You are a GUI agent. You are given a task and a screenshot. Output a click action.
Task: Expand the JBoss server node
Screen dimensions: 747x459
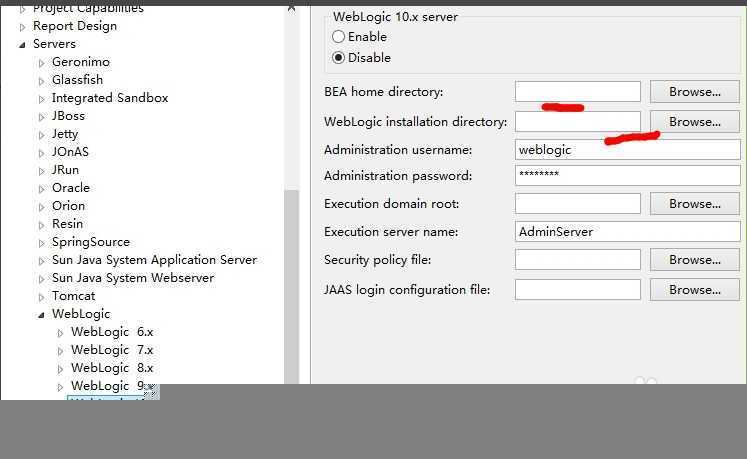(x=41, y=117)
